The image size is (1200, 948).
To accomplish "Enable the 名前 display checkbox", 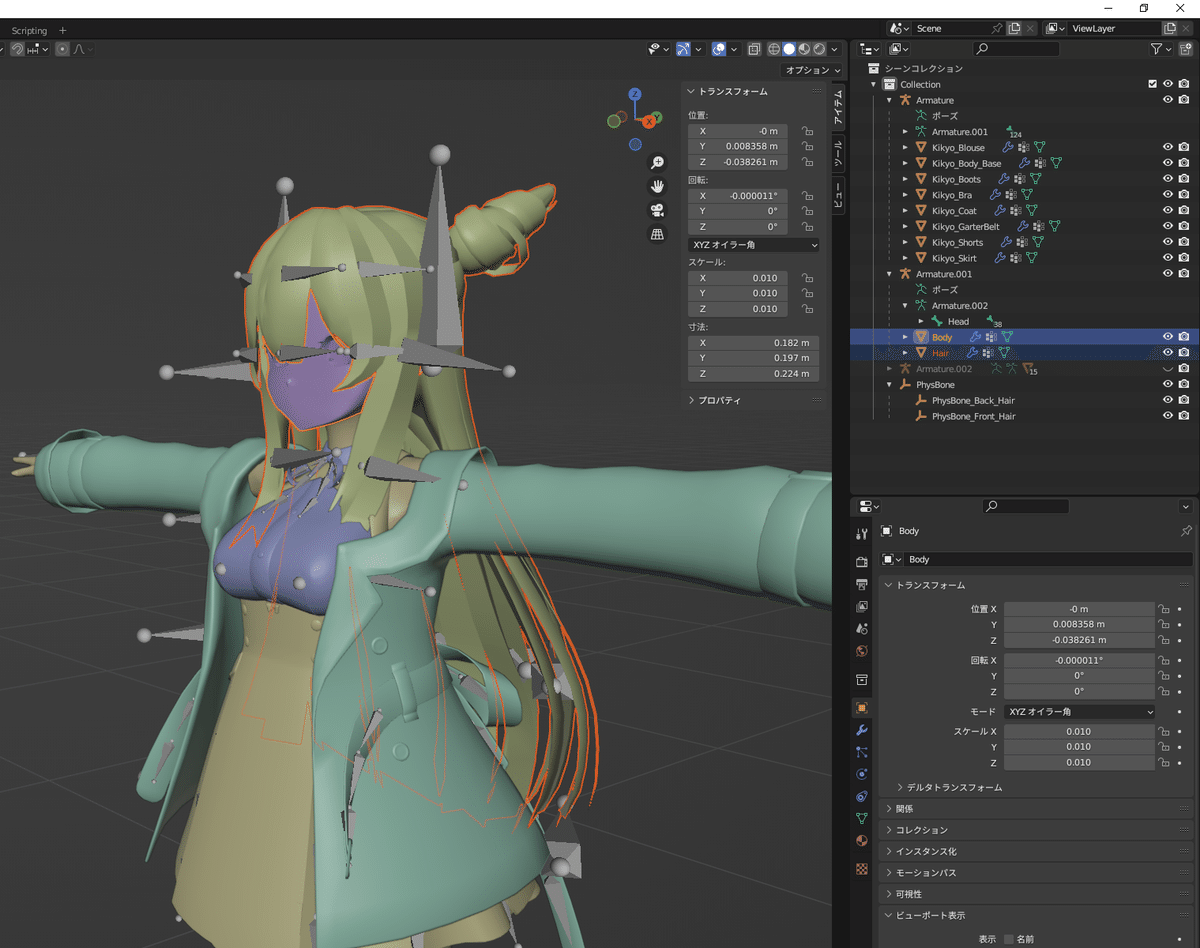I will (1008, 939).
